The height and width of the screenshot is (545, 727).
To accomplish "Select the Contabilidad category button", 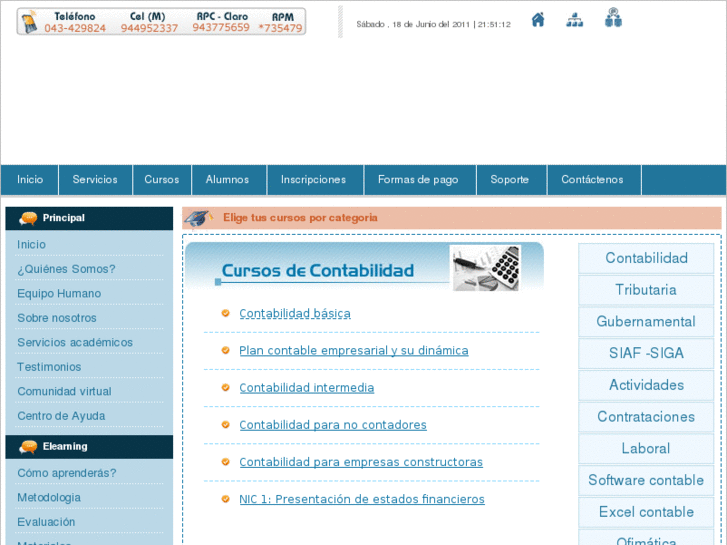I will [x=646, y=258].
